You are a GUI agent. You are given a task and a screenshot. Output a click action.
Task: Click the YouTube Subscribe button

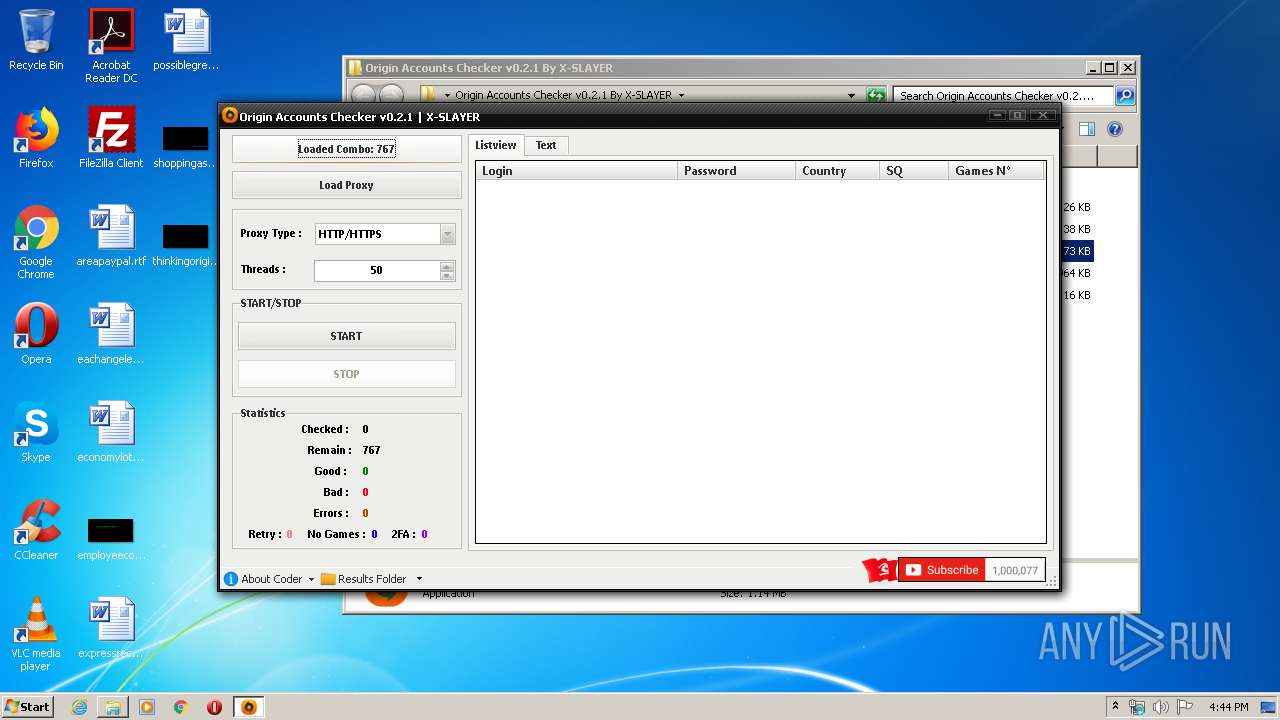click(x=942, y=570)
